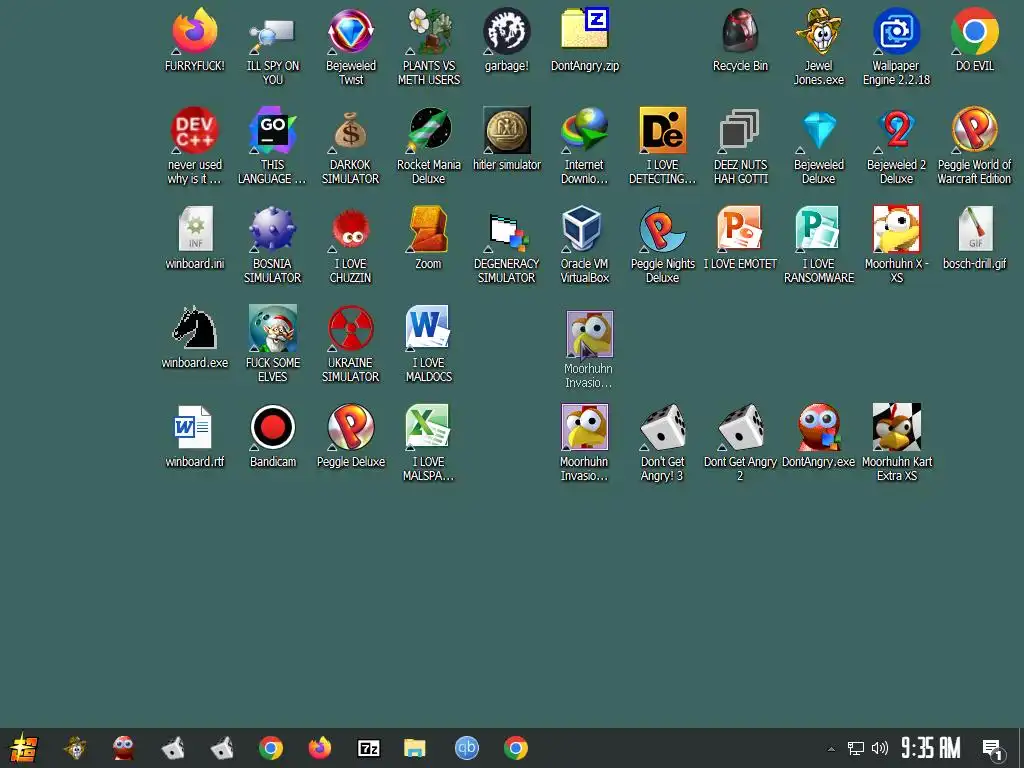Click the DontAngry icon in the taskbar
The width and height of the screenshot is (1024, 768).
pyautogui.click(x=123, y=748)
